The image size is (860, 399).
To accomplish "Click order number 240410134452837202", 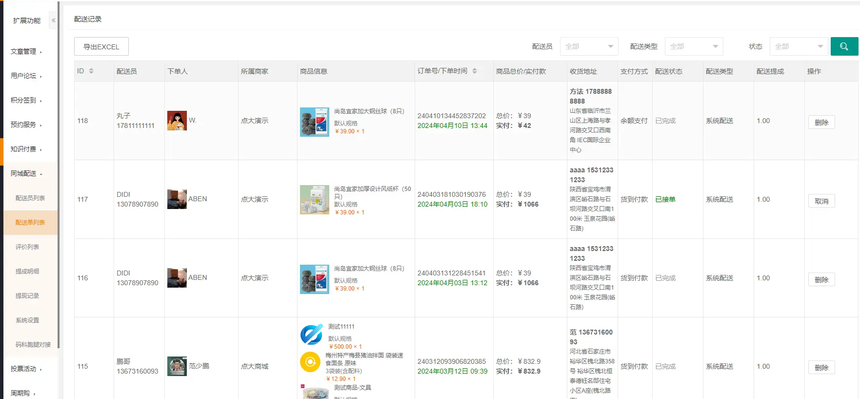I will [x=452, y=116].
